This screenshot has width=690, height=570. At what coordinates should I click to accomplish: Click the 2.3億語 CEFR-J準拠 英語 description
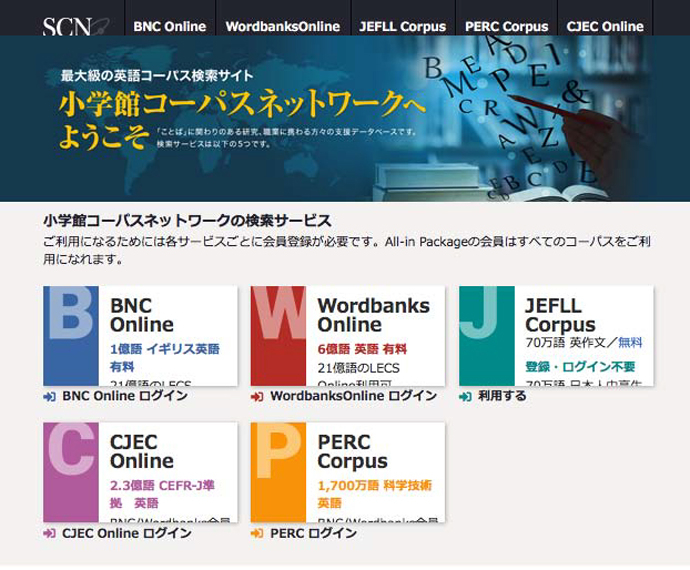(162, 494)
